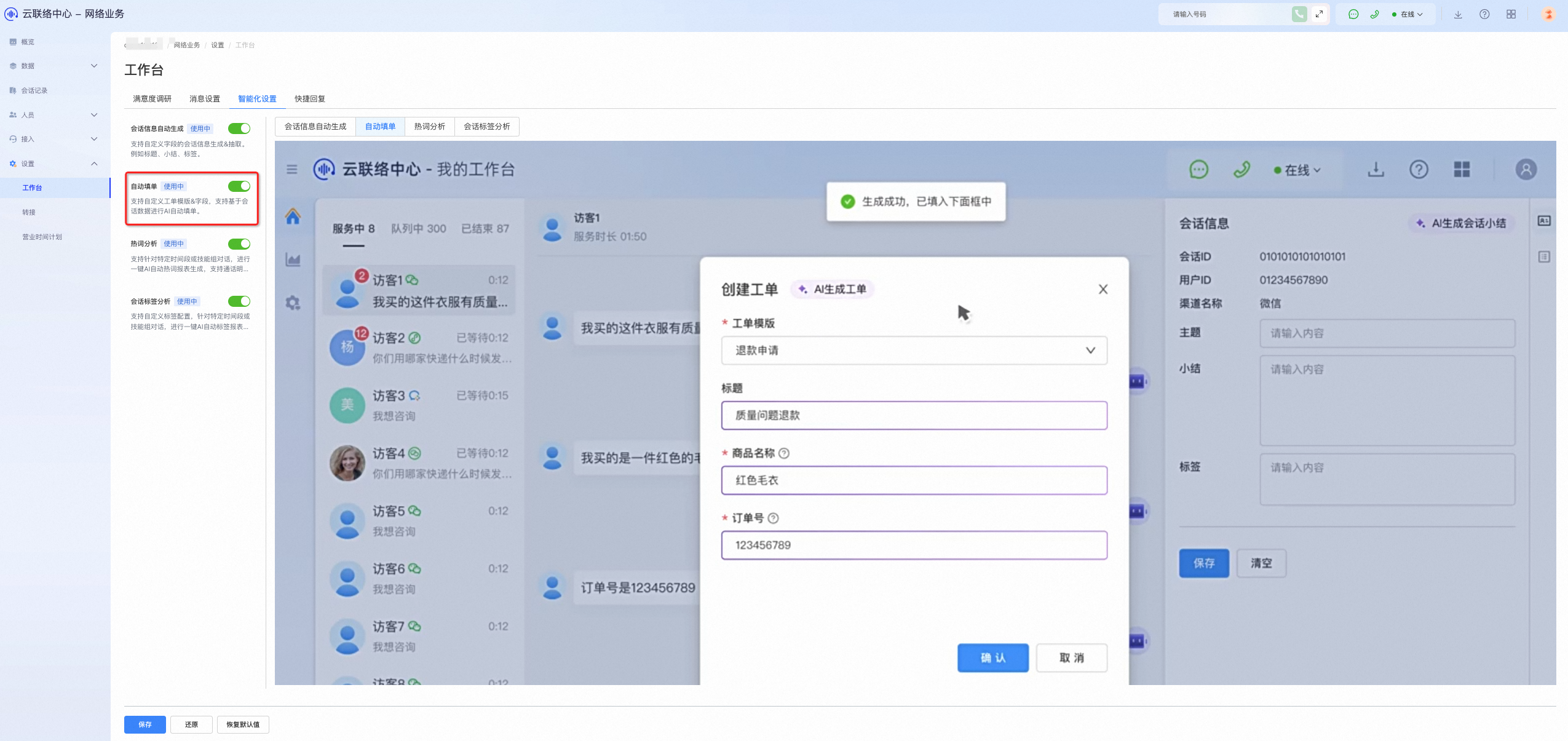Viewport: 1568px width, 741px height.
Task: Open the app grid icon in the top header
Action: click(x=1511, y=14)
